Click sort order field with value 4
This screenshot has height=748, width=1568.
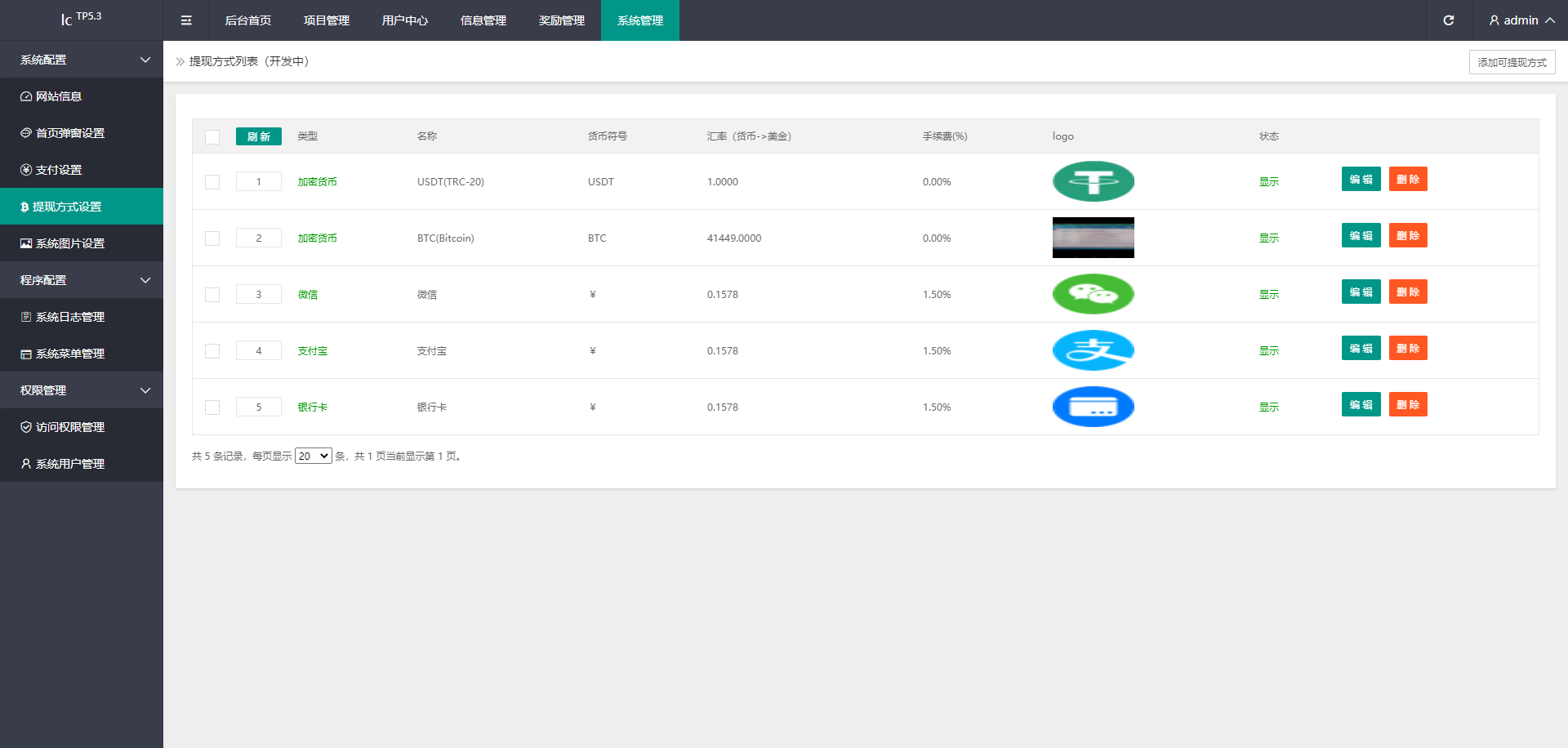point(259,350)
